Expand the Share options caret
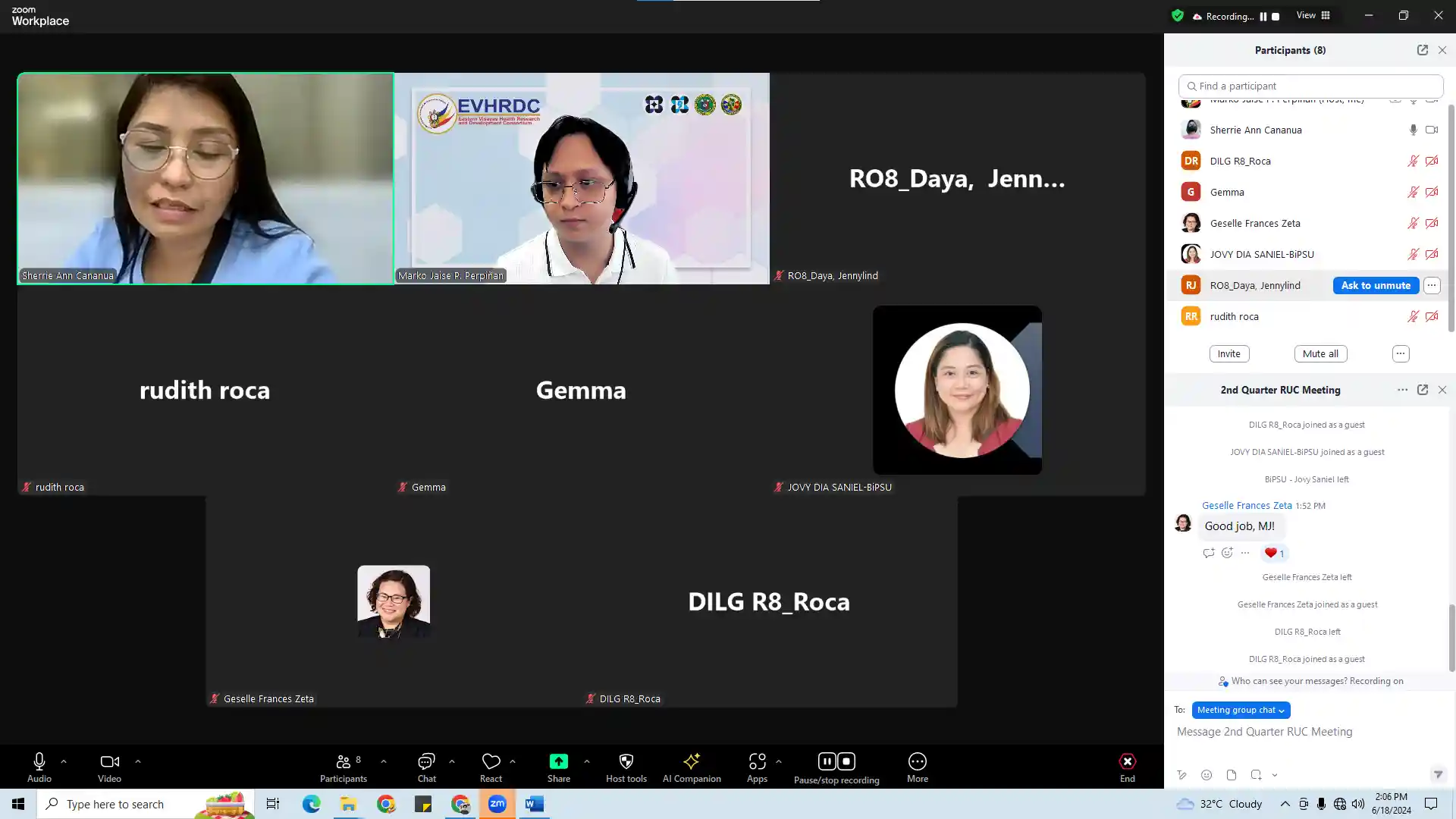Image resolution: width=1456 pixels, height=819 pixels. (587, 761)
